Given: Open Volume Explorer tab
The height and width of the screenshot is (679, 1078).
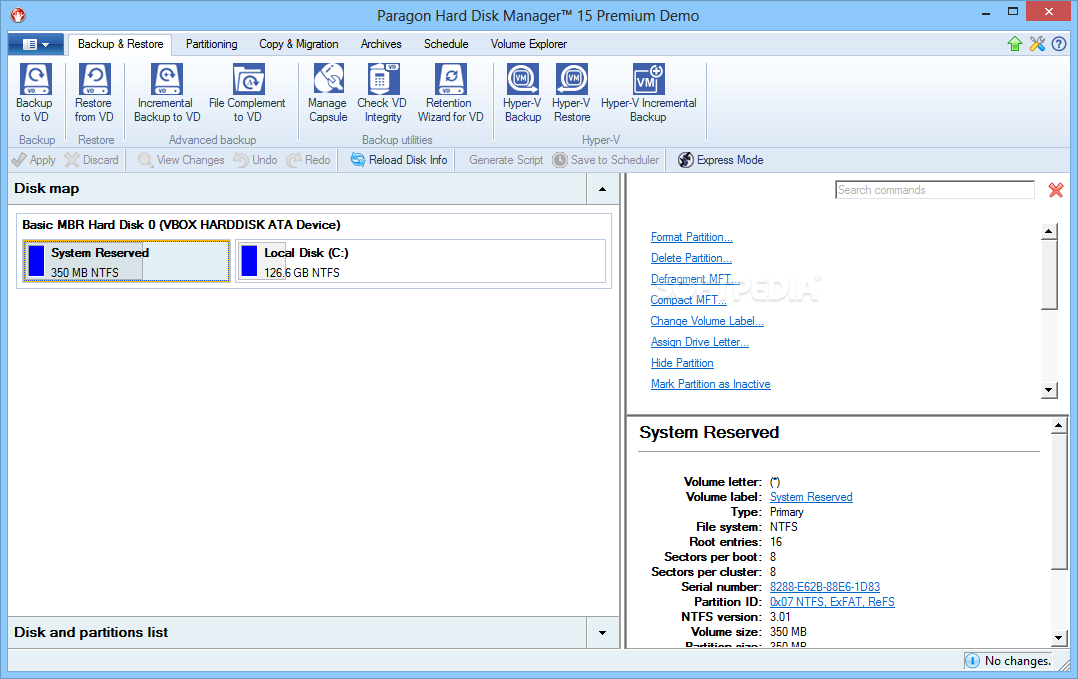Looking at the screenshot, I should [529, 44].
